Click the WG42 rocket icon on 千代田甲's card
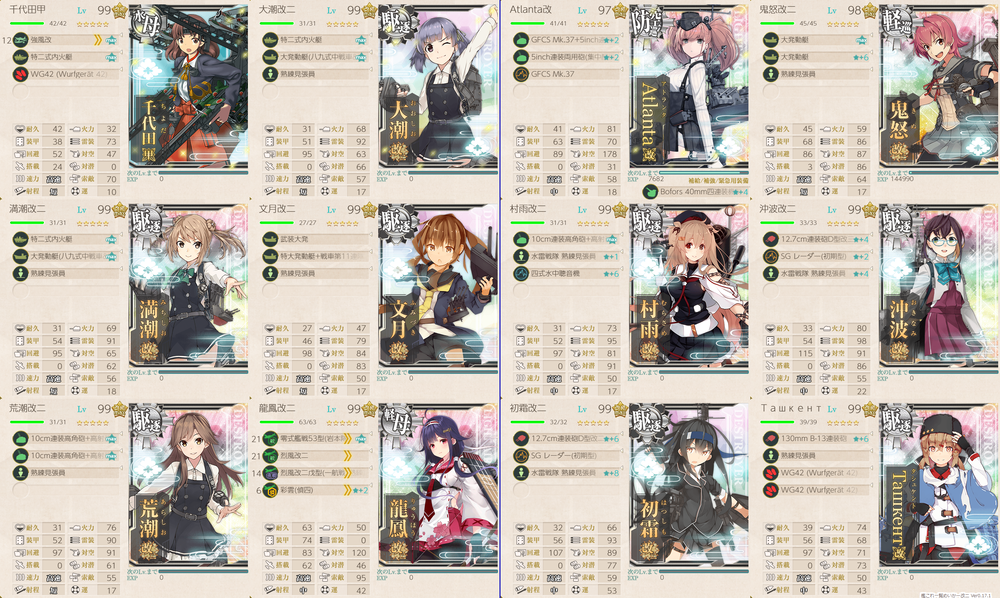 (20, 74)
